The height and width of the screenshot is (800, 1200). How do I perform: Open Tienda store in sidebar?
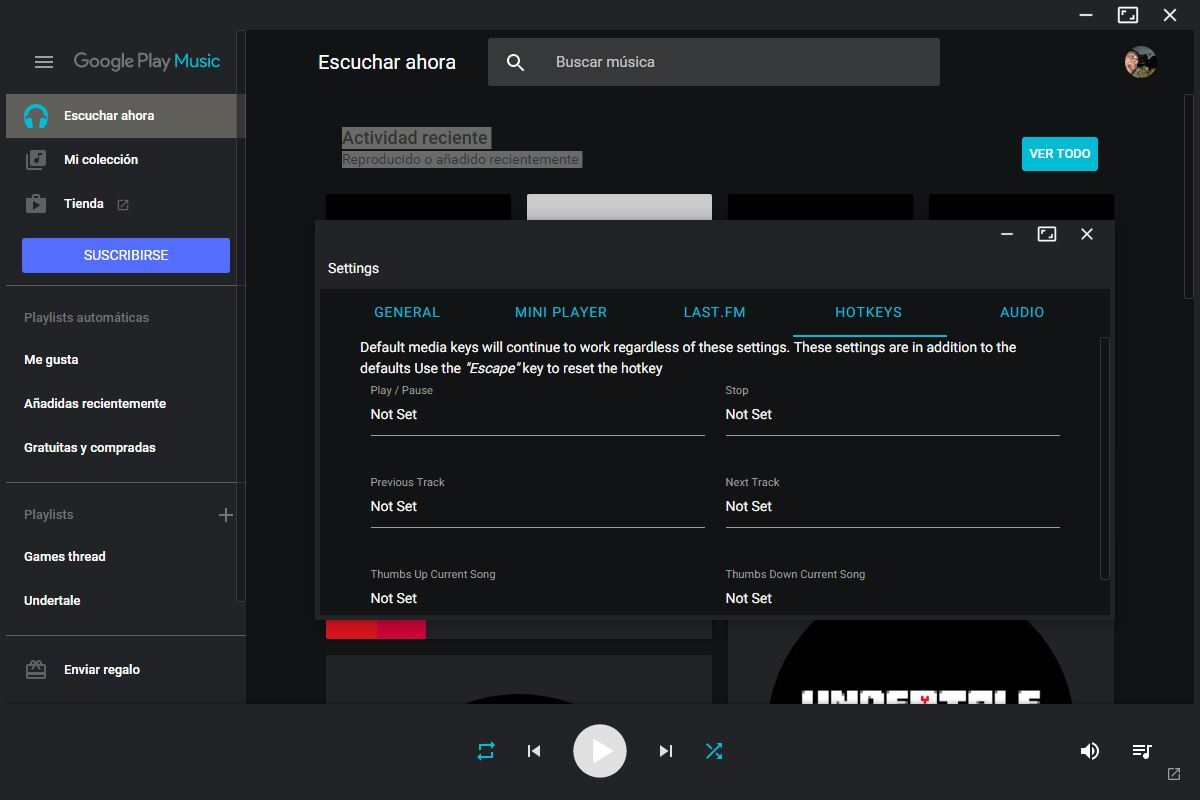[84, 204]
